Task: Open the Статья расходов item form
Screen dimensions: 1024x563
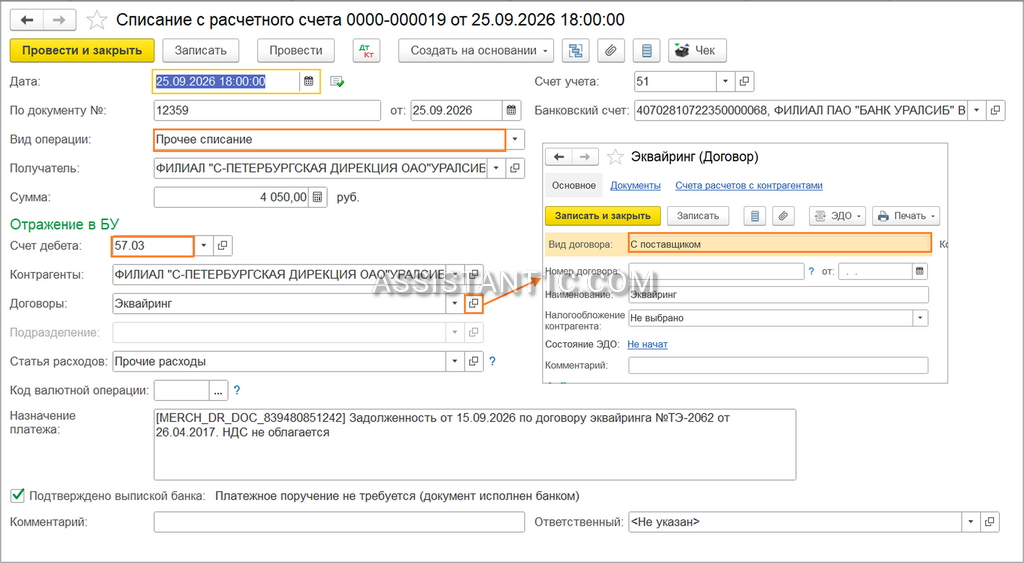Action: click(473, 361)
